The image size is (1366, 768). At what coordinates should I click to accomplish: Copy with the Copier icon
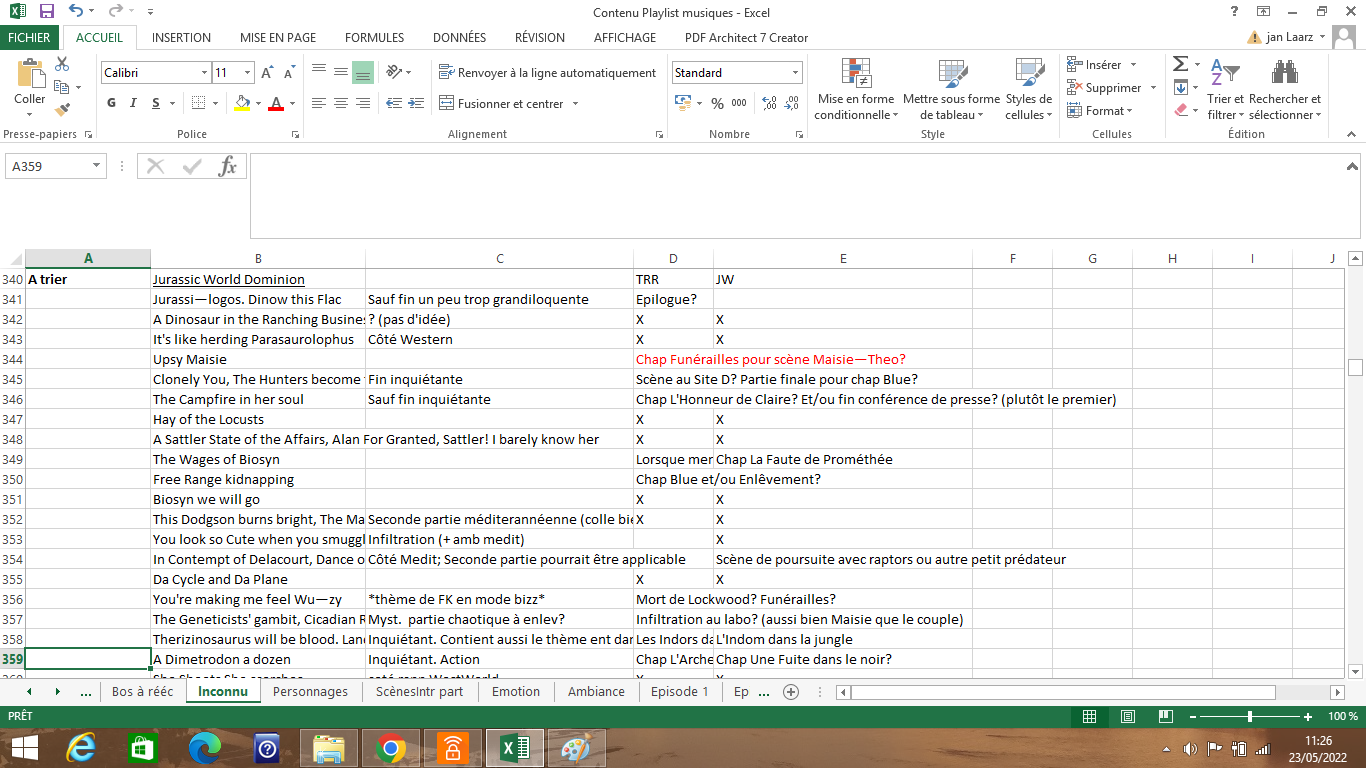pyautogui.click(x=62, y=86)
